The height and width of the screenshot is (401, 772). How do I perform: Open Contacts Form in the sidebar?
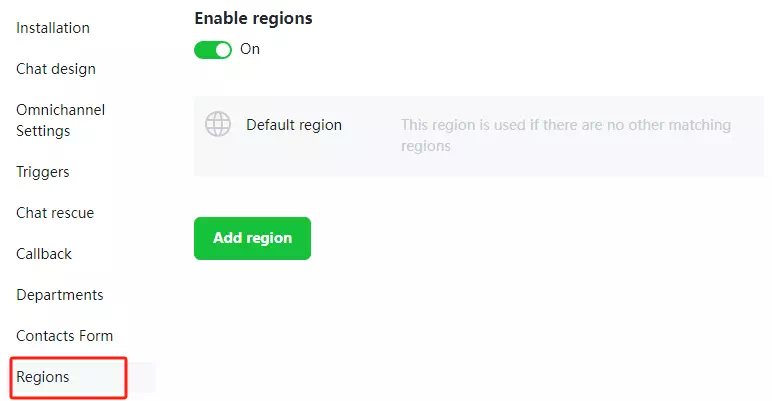(x=65, y=336)
